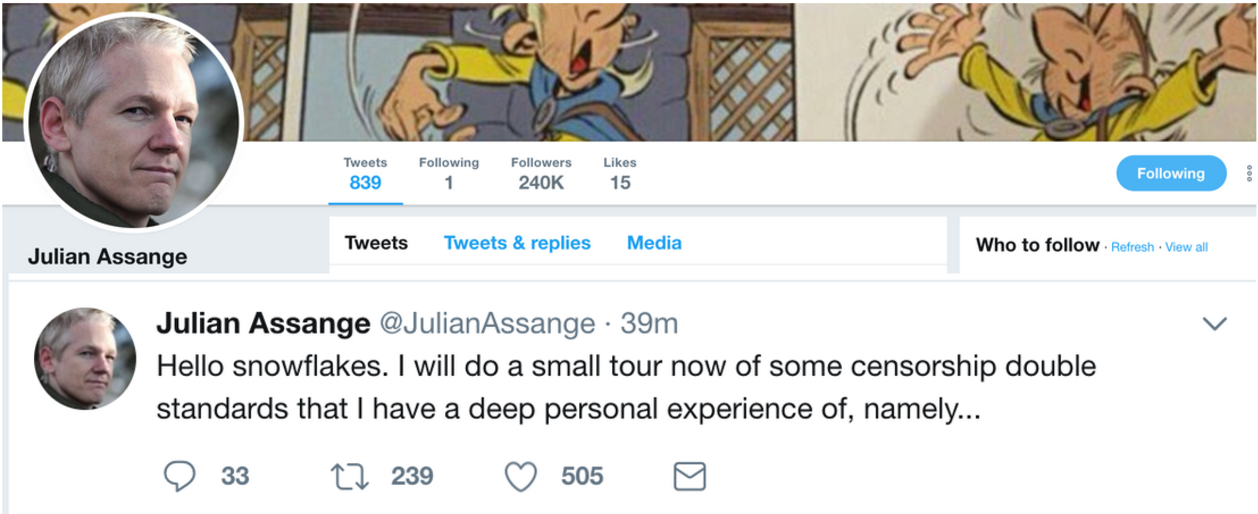Retweet the Hello snowflakes tweet
This screenshot has width=1258, height=514.
tap(350, 476)
